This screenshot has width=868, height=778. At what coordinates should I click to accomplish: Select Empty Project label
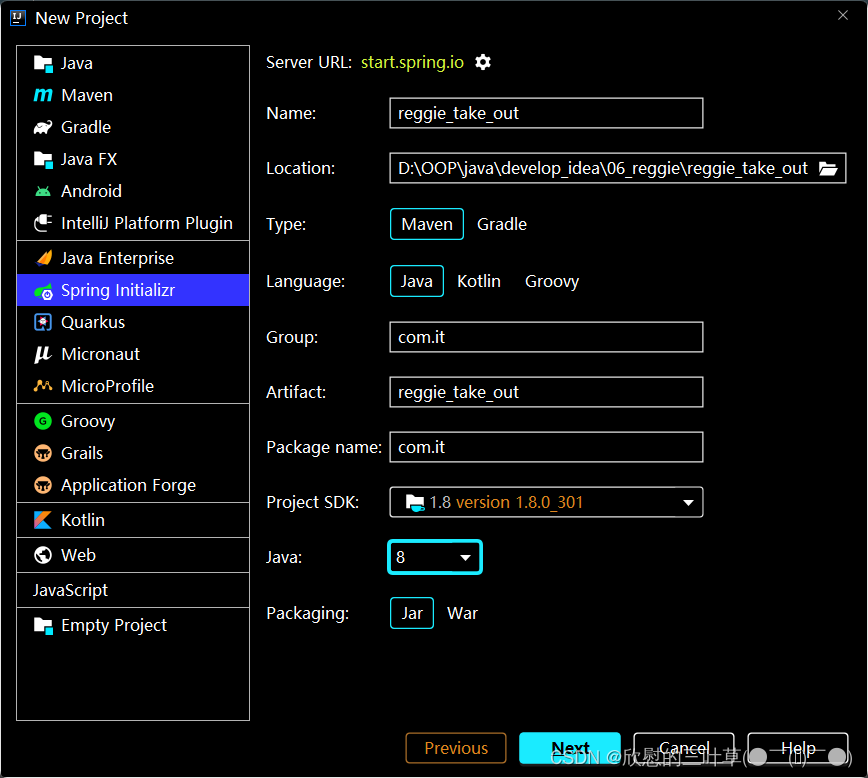pos(114,626)
